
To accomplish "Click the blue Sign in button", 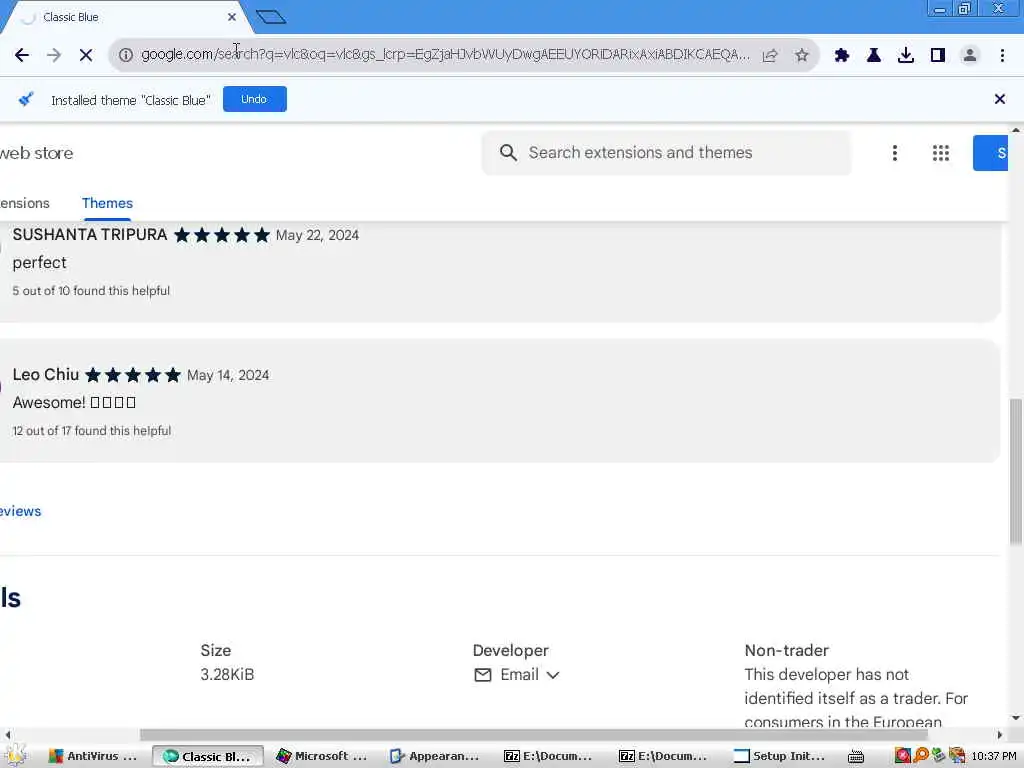I will [x=990, y=153].
